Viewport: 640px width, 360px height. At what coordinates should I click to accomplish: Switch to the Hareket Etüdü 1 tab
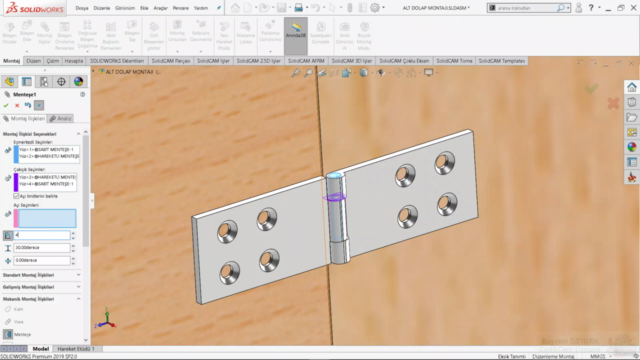[x=76, y=349]
